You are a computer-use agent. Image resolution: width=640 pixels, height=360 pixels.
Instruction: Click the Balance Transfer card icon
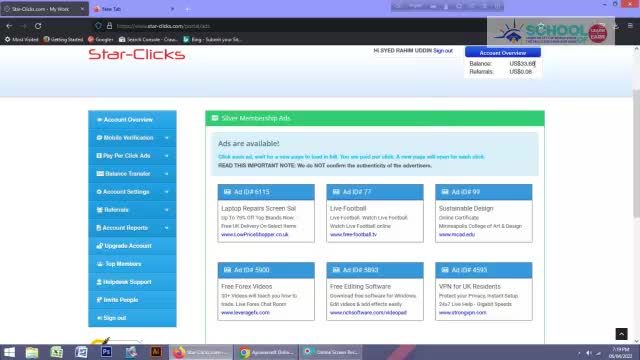click(x=100, y=174)
